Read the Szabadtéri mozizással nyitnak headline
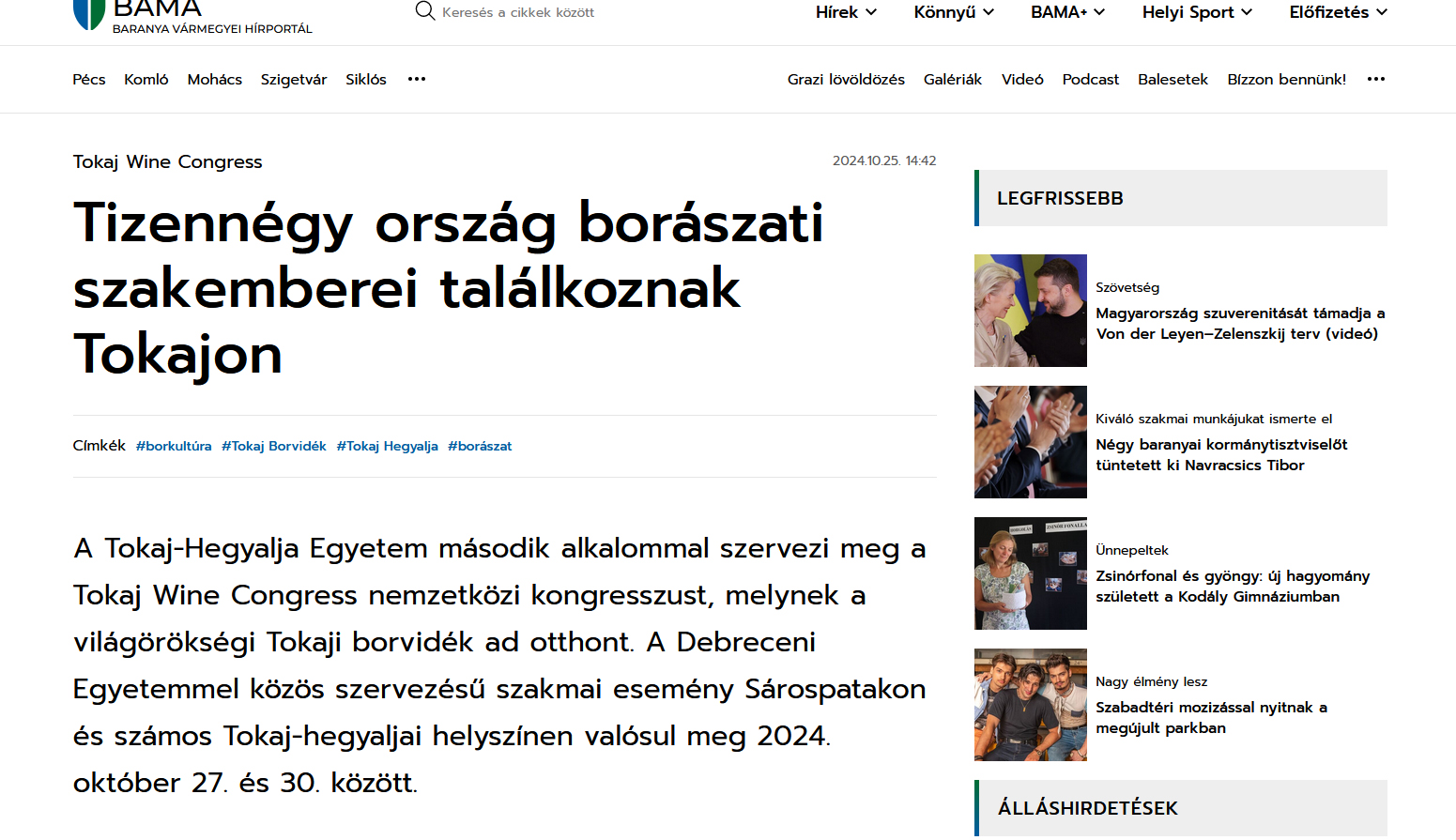This screenshot has width=1456, height=840. [1211, 718]
